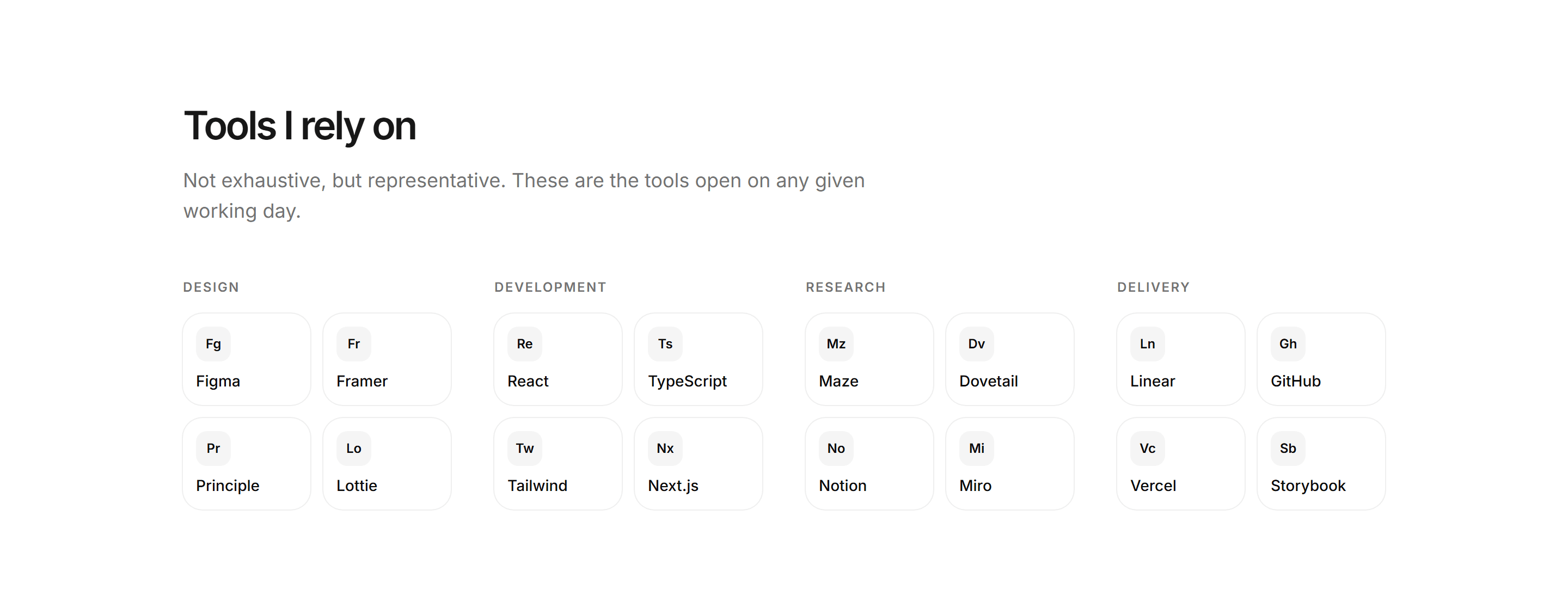Select the Miro name label

tap(976, 486)
